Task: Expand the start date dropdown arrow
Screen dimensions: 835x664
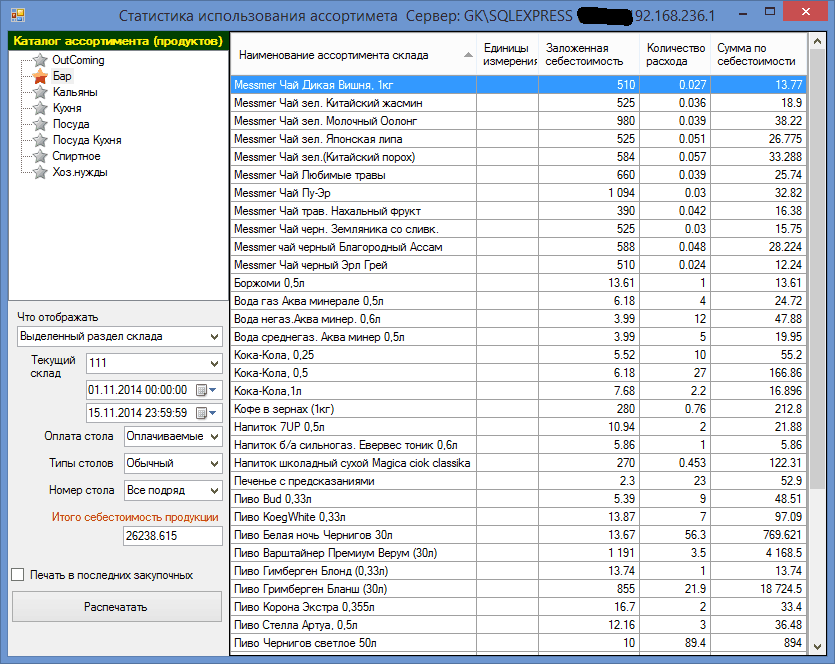Action: point(213,390)
